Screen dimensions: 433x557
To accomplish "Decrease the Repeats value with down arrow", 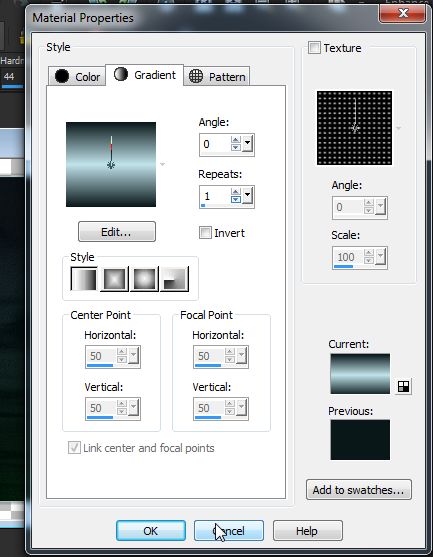I will point(236,200).
